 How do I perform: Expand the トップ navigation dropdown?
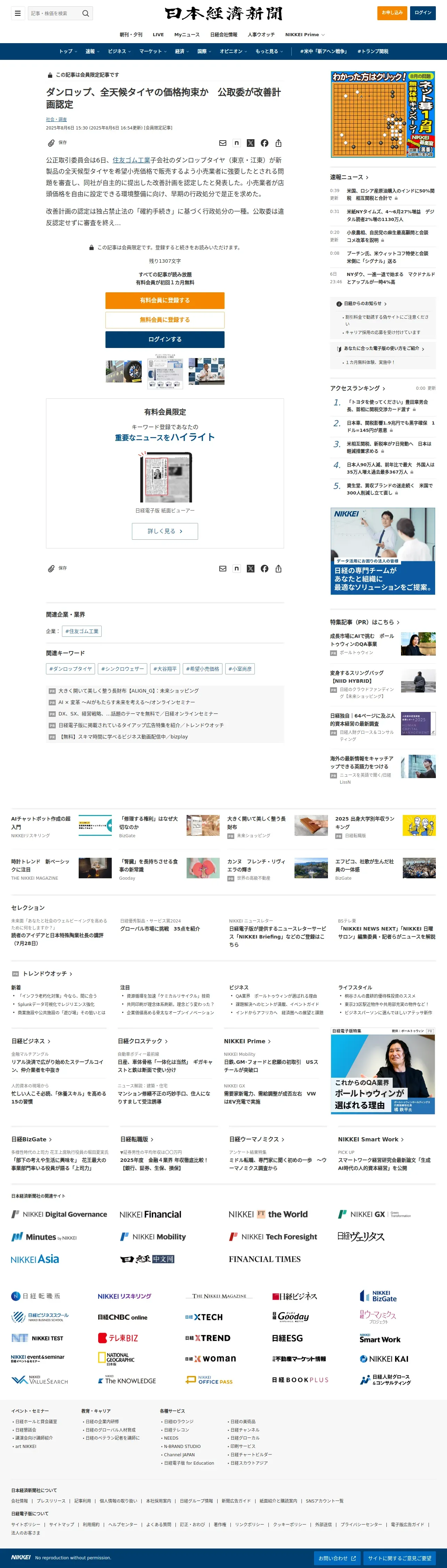[x=68, y=51]
